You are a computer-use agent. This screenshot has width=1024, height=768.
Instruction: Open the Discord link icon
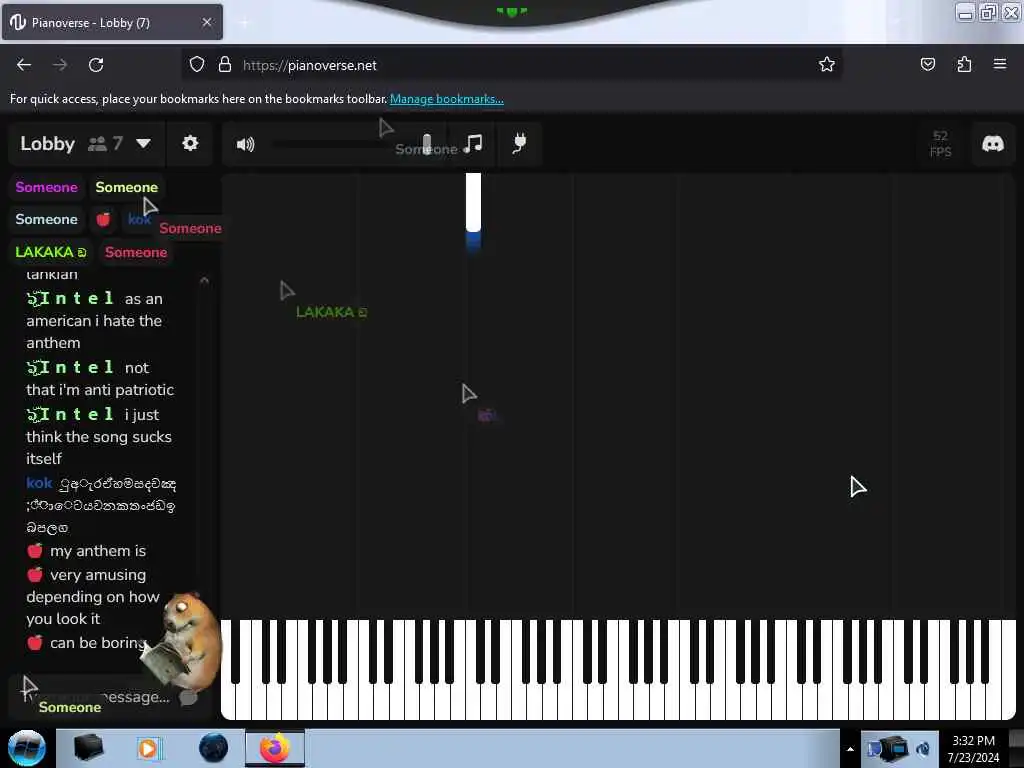(x=993, y=144)
